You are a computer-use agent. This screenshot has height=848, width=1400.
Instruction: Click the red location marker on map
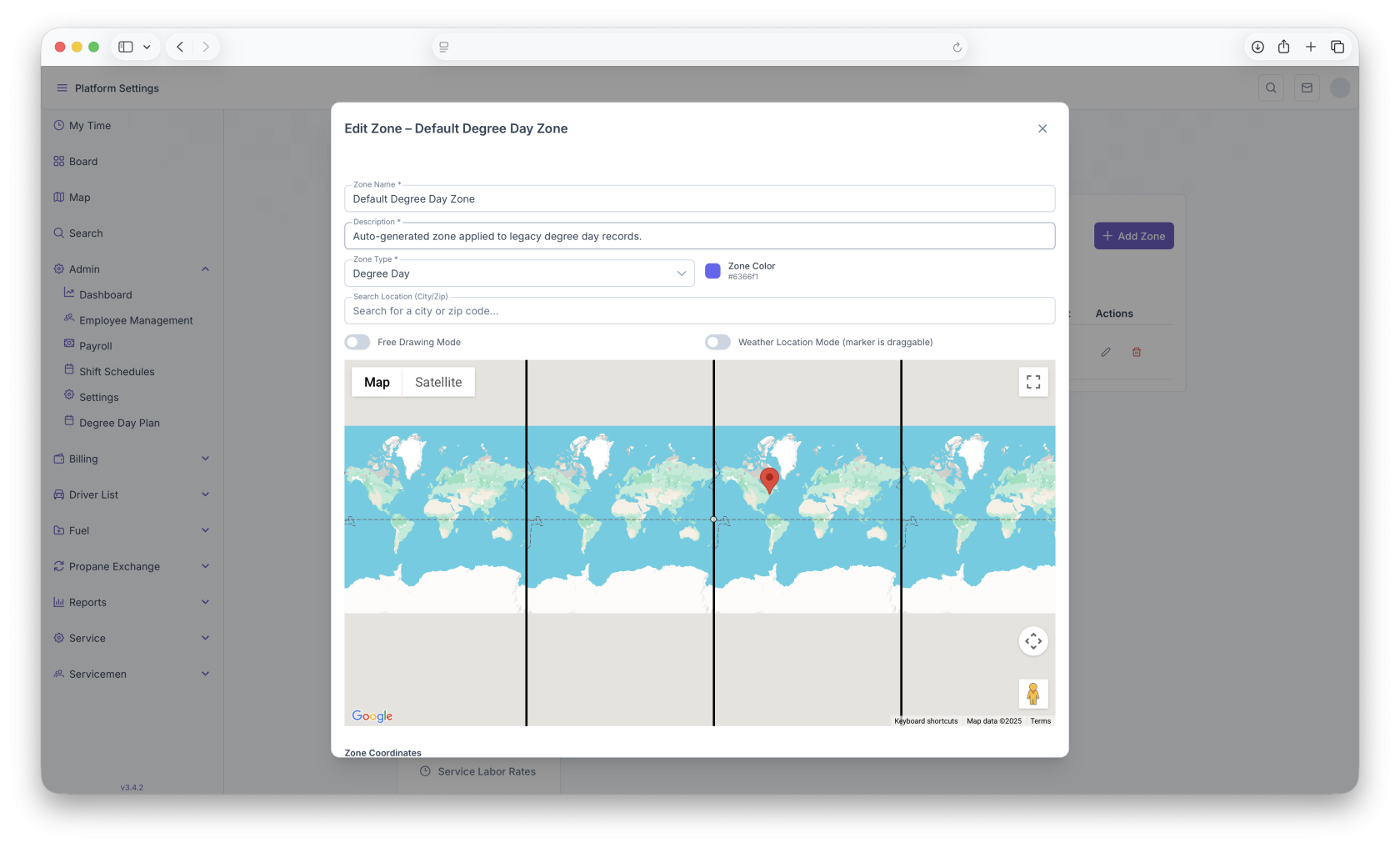(769, 479)
